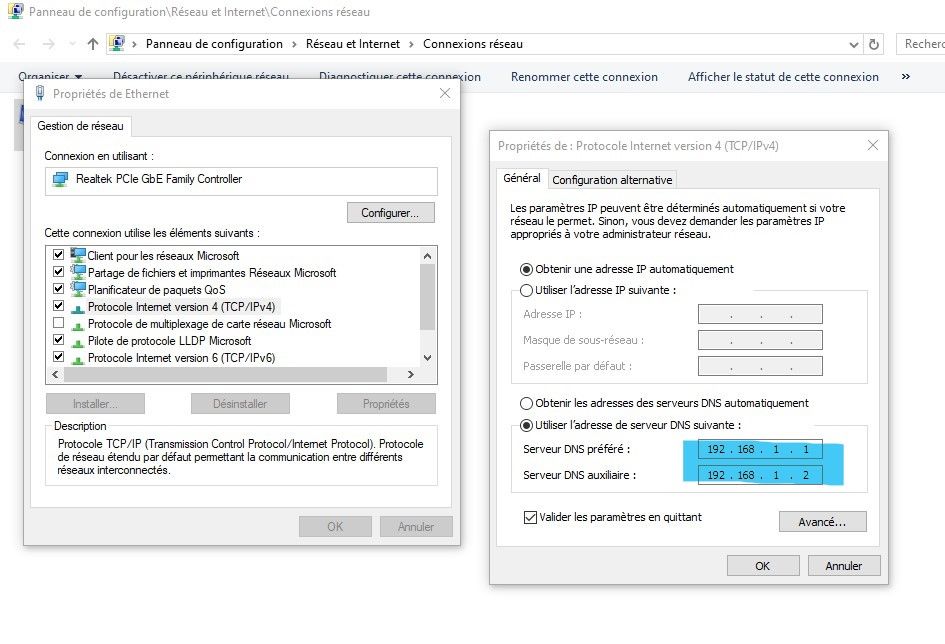
Task: Select Utiliser l'adresse IP suivante option
Action: point(526,290)
